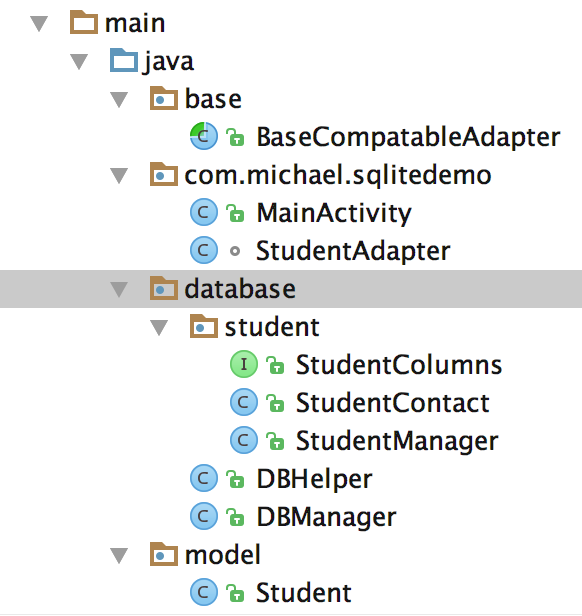This screenshot has width=582, height=616.
Task: Click the class icon beside DBHelper
Action: (204, 478)
